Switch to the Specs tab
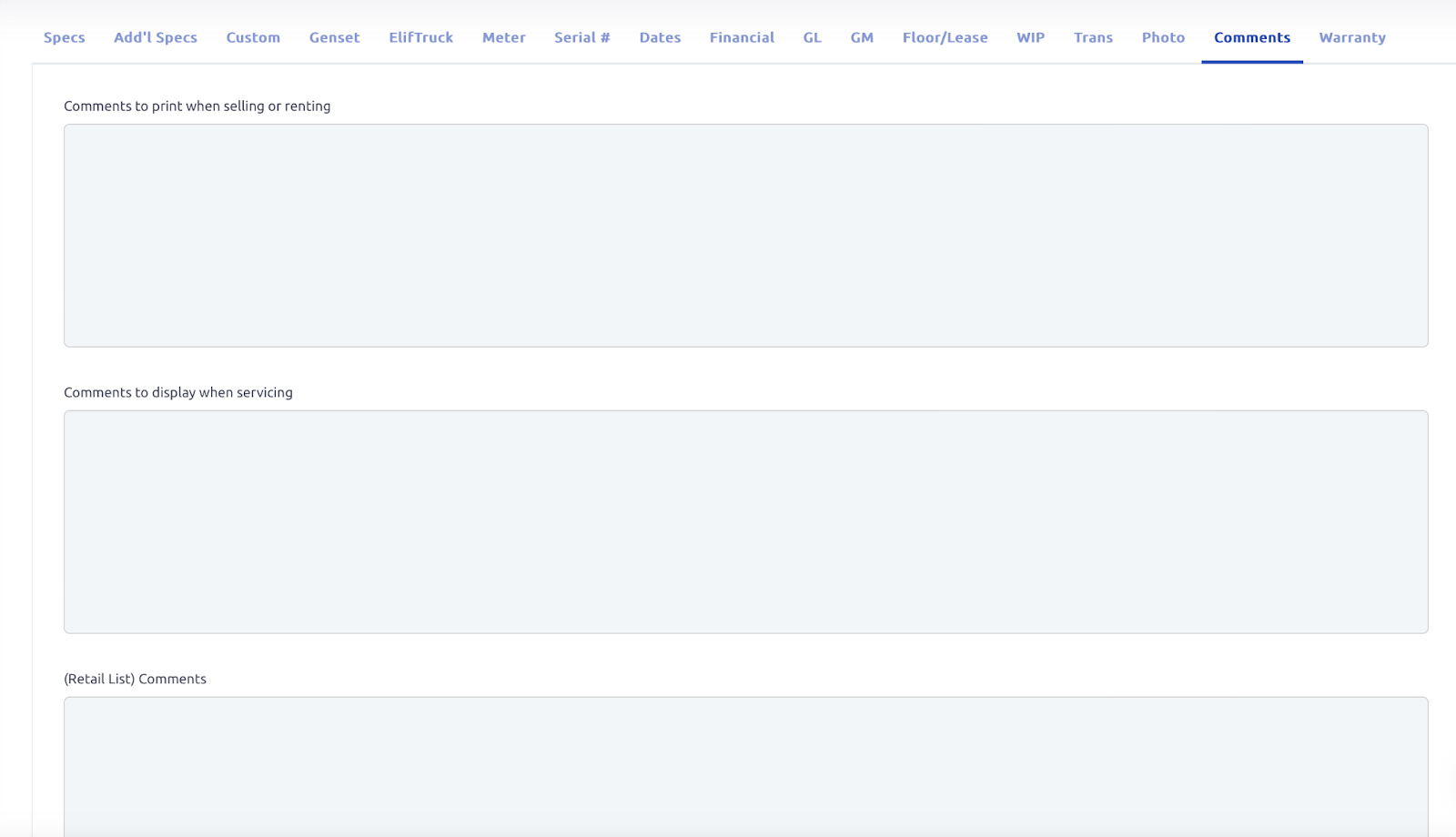 [64, 37]
